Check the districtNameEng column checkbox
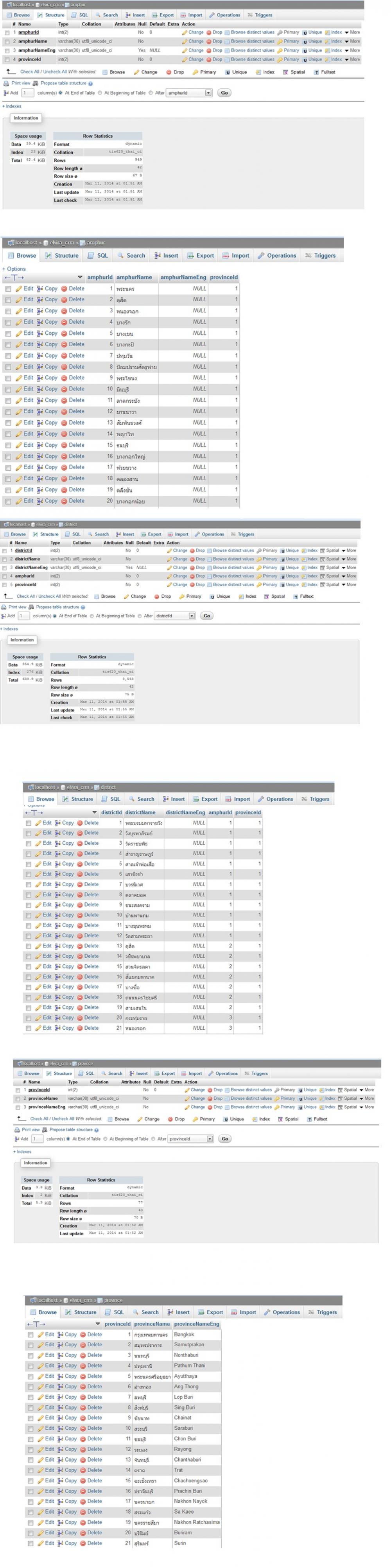This screenshot has width=391, height=1568. [4, 568]
